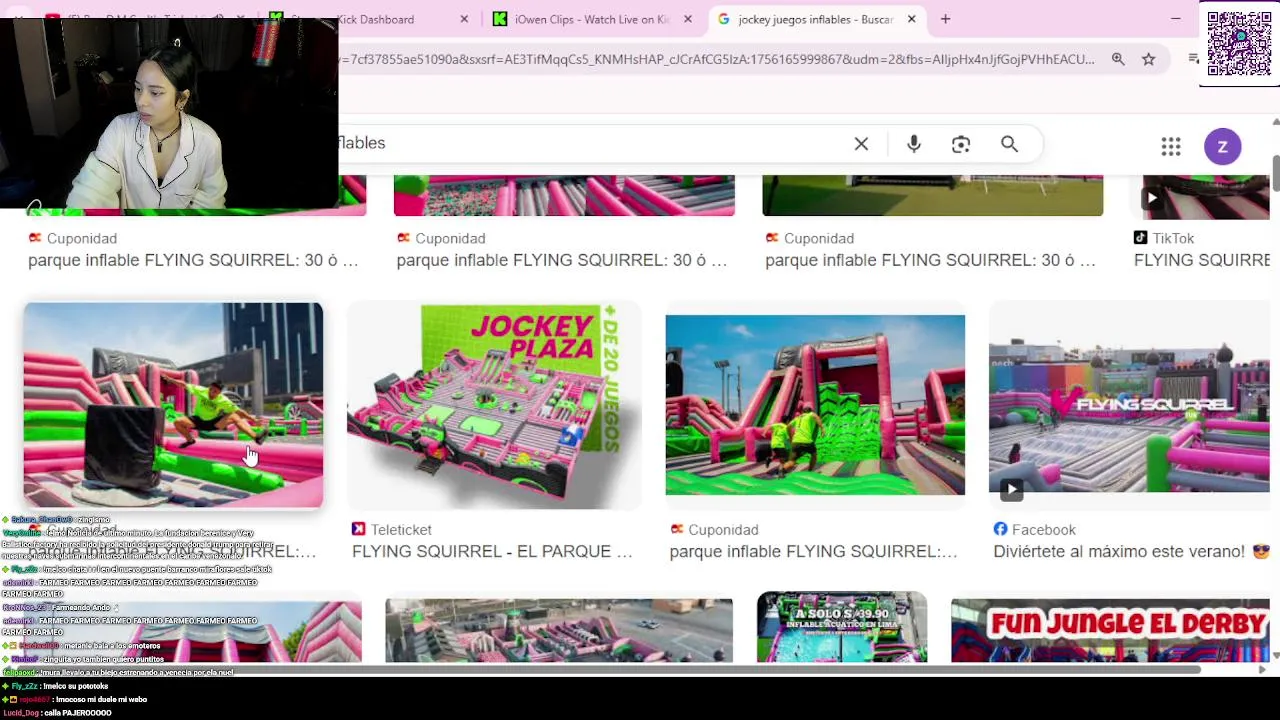Open the person jumping over black box image

174,406
